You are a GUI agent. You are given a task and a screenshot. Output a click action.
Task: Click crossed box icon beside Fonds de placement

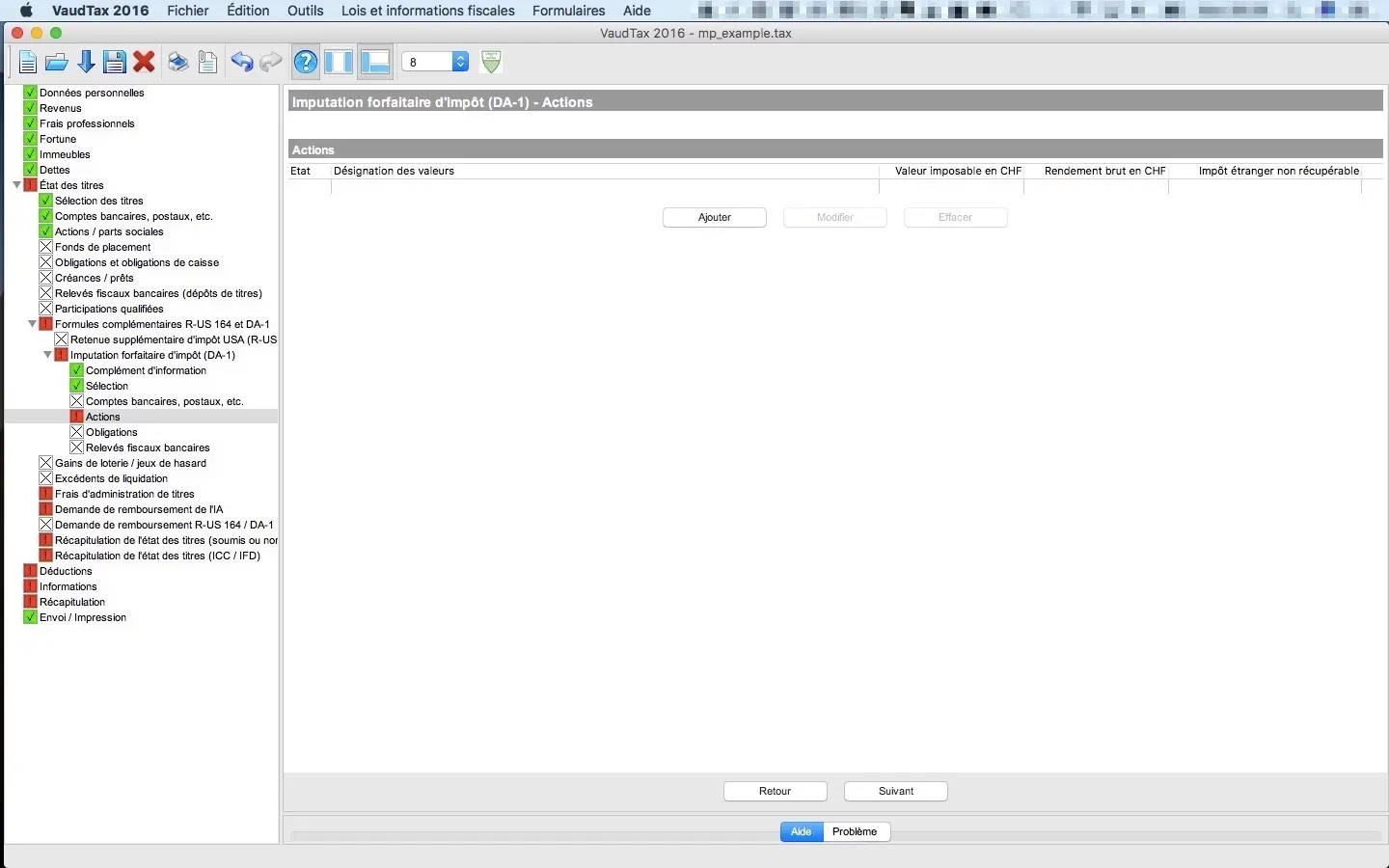[x=45, y=247]
